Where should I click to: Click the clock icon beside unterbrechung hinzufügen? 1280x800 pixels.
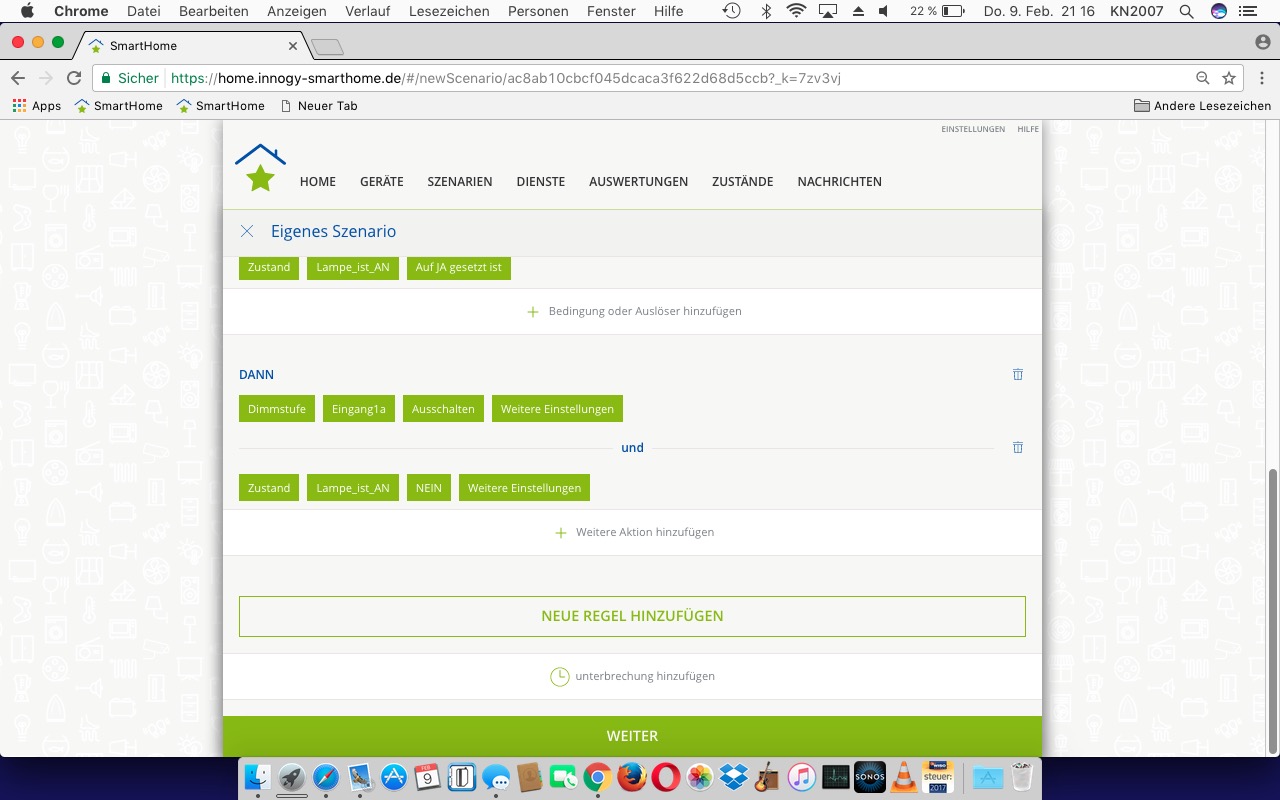560,677
